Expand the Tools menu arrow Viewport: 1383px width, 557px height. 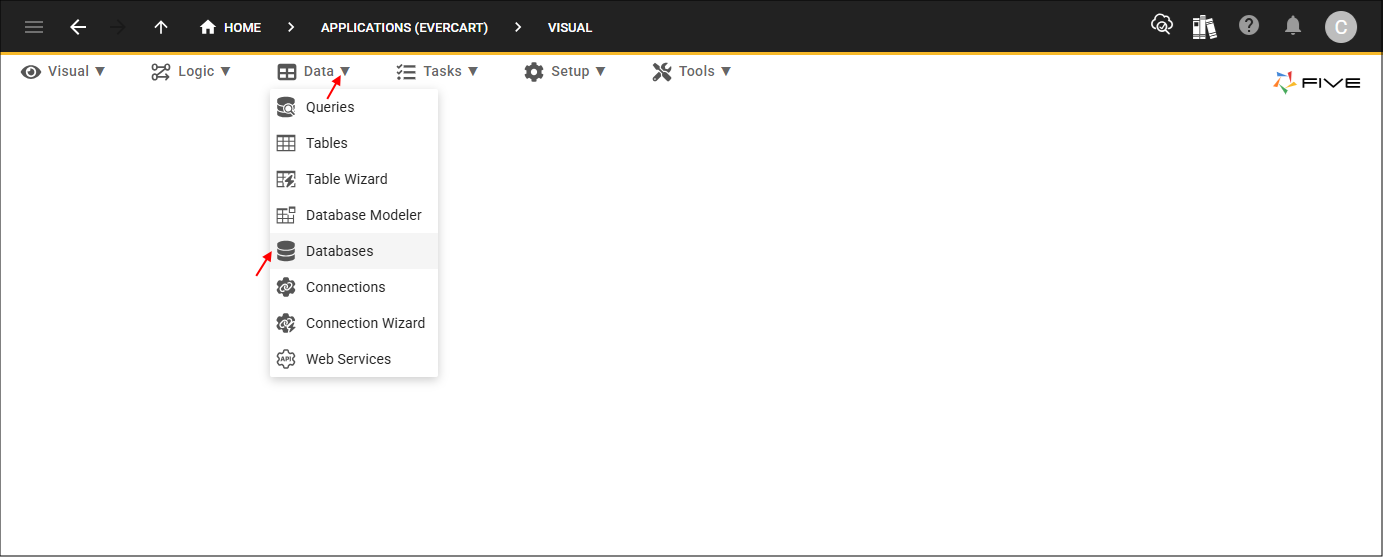point(726,72)
